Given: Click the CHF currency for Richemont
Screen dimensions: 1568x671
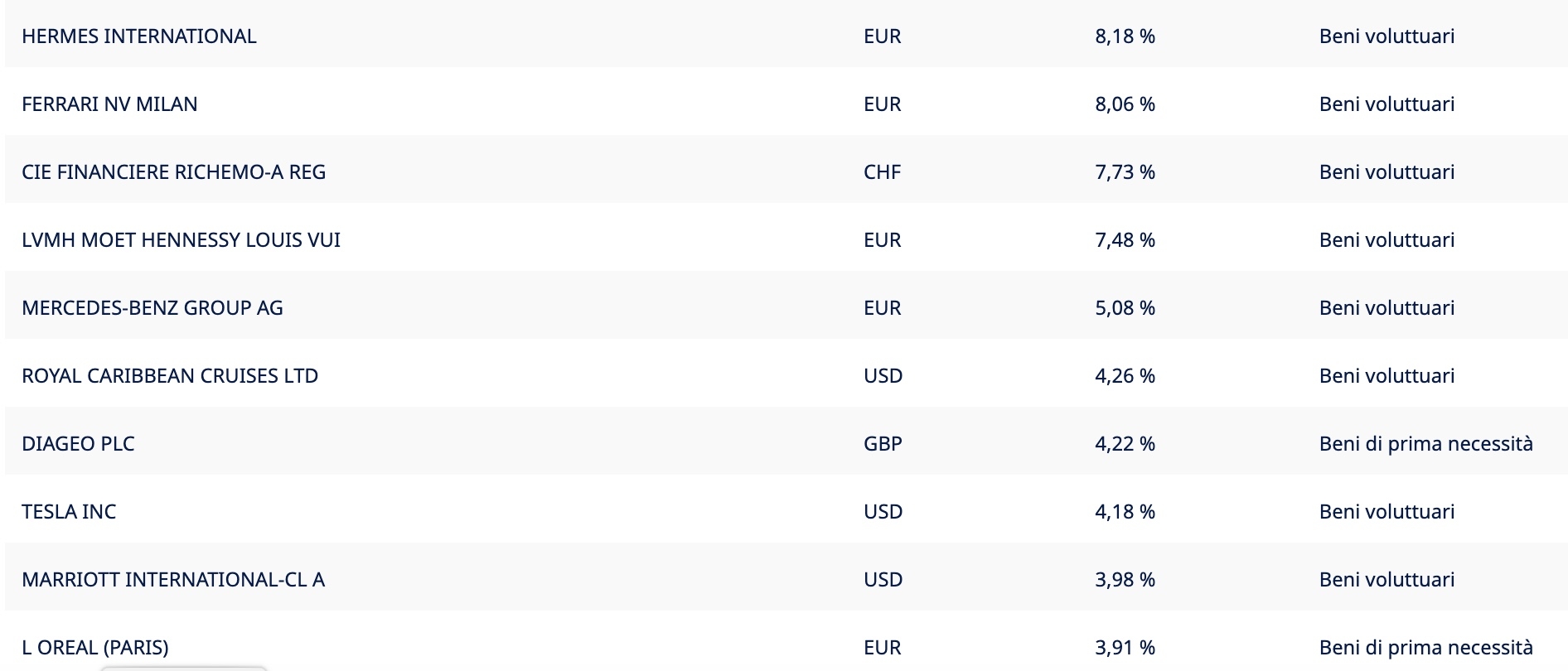Looking at the screenshot, I should [882, 172].
